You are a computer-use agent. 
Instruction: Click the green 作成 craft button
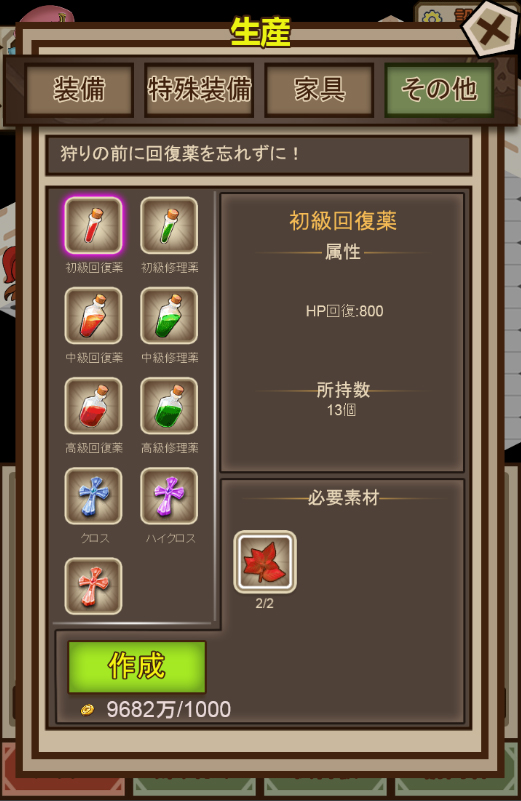pyautogui.click(x=137, y=667)
